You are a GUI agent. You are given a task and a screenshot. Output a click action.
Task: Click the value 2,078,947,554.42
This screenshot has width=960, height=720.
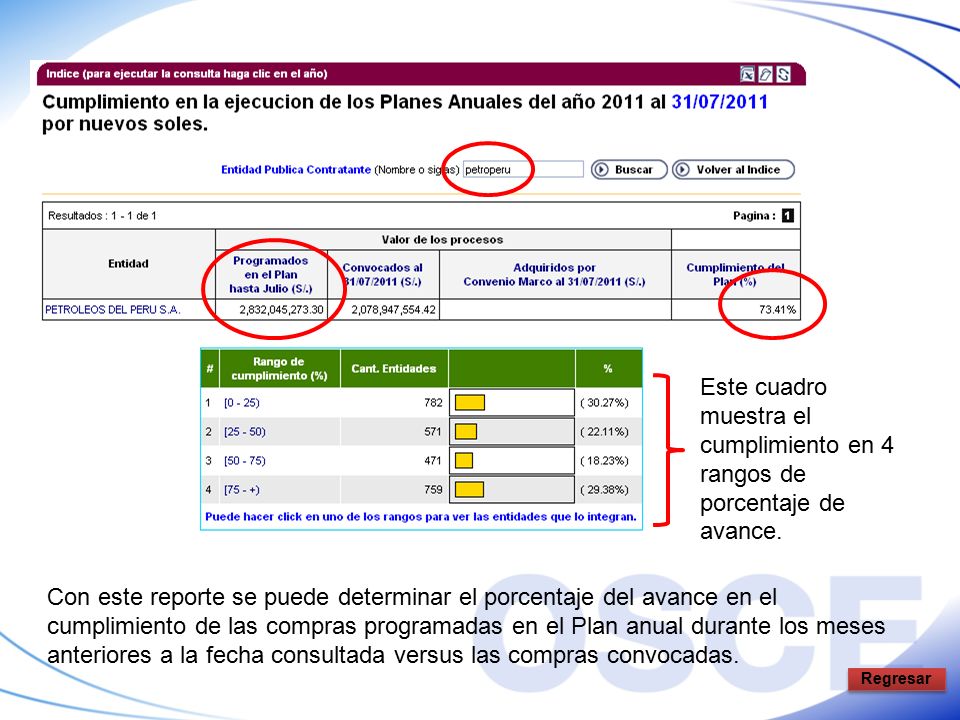click(394, 310)
